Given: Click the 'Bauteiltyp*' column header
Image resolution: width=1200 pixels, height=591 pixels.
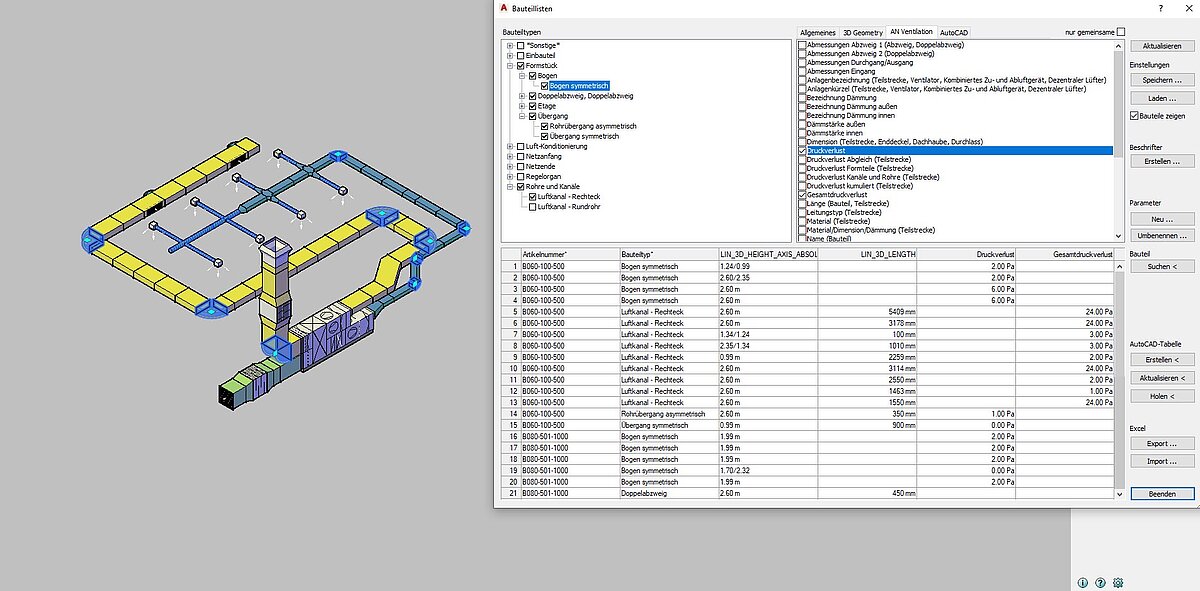Looking at the screenshot, I should click(667, 254).
